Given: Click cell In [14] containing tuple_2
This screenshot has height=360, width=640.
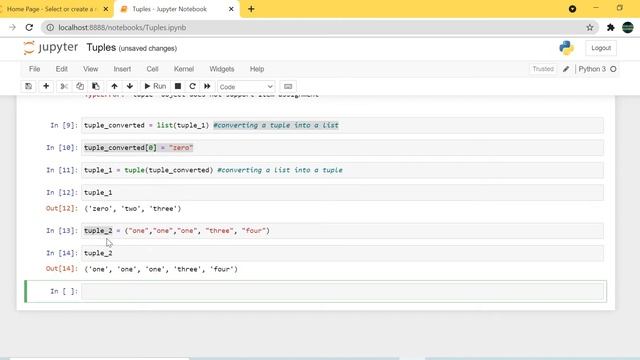Looking at the screenshot, I should pyautogui.click(x=342, y=253).
